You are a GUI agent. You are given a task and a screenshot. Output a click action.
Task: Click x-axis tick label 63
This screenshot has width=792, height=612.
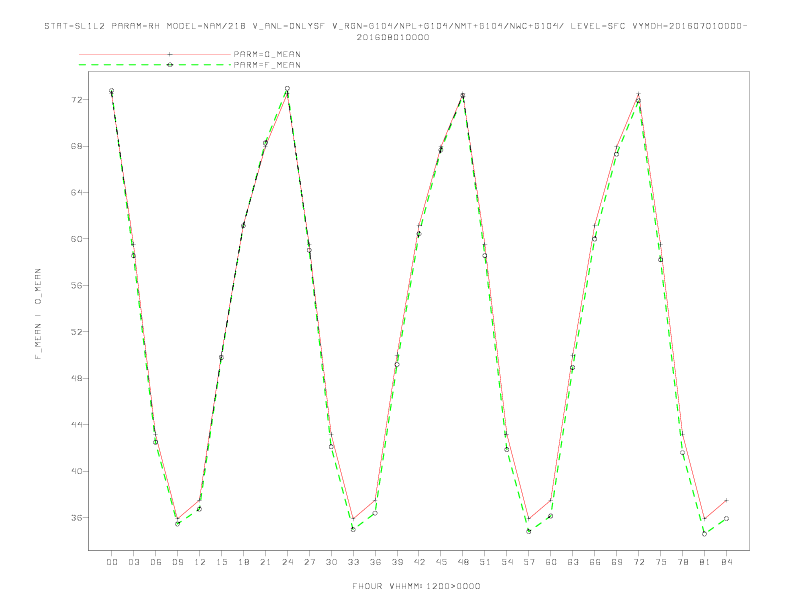573,562
